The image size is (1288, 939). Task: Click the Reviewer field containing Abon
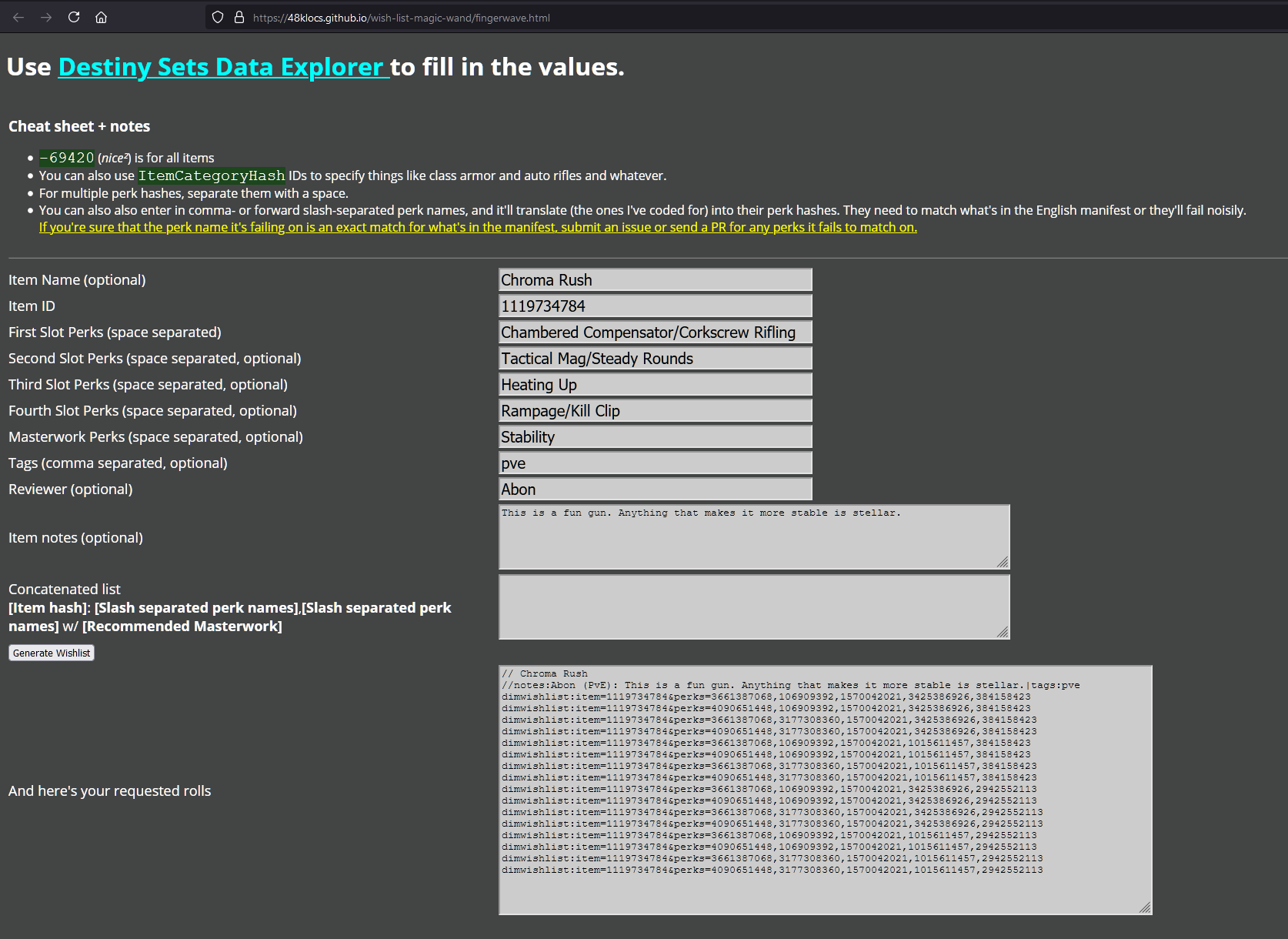point(655,490)
